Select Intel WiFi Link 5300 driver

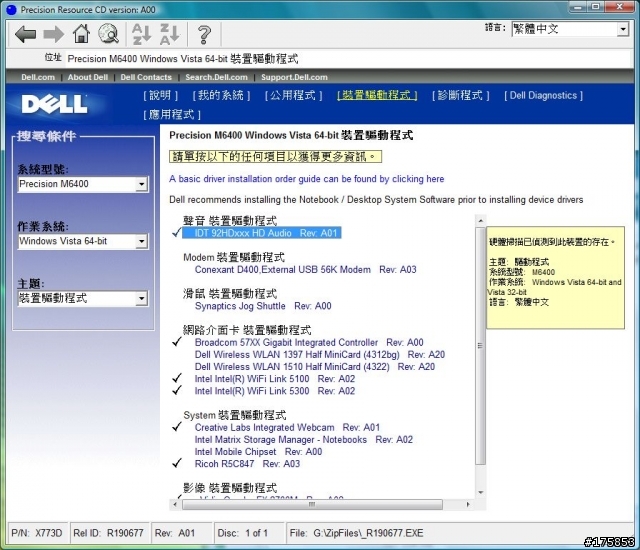275,391
